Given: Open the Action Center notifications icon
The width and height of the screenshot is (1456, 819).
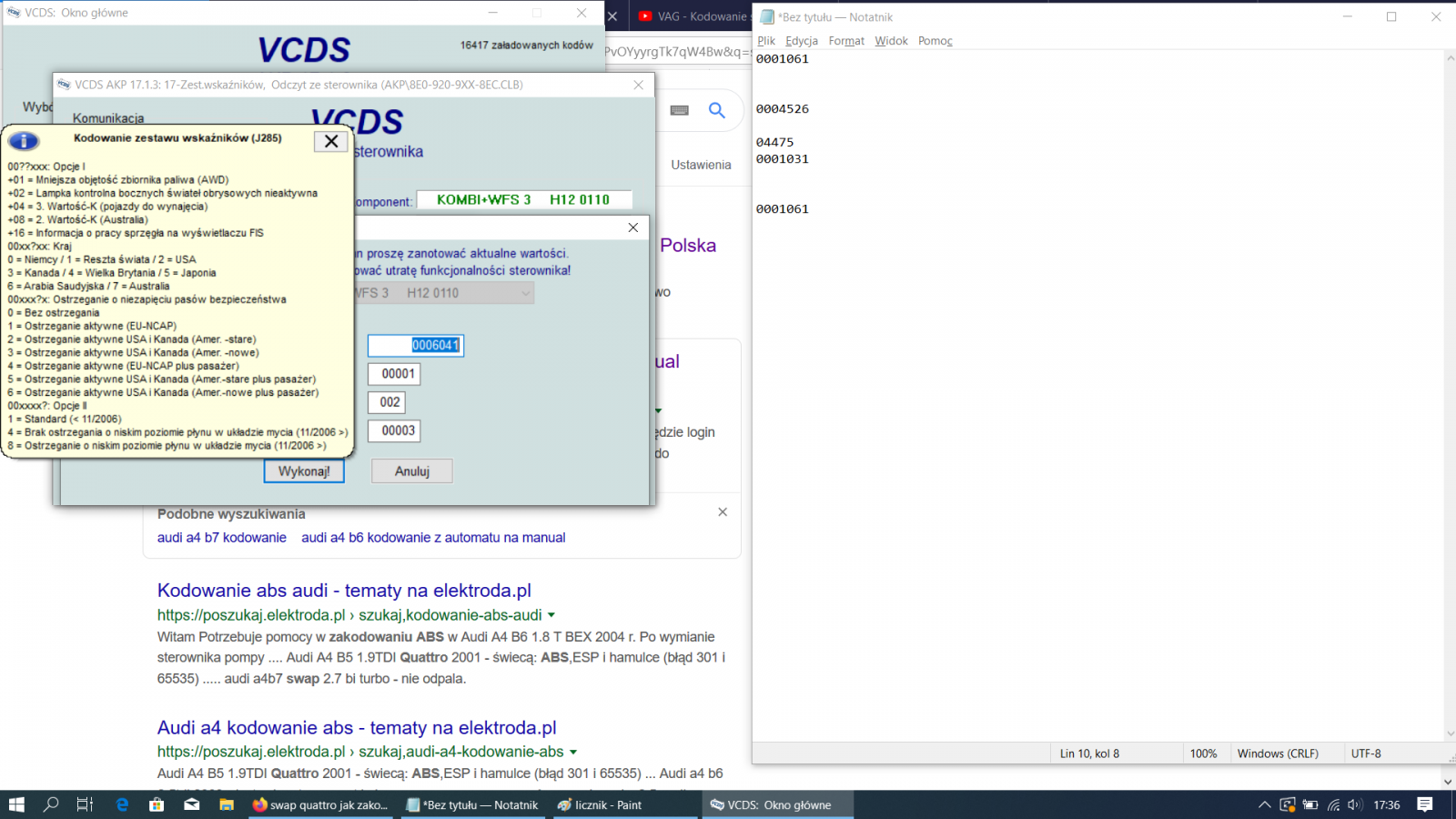Looking at the screenshot, I should tap(1425, 804).
